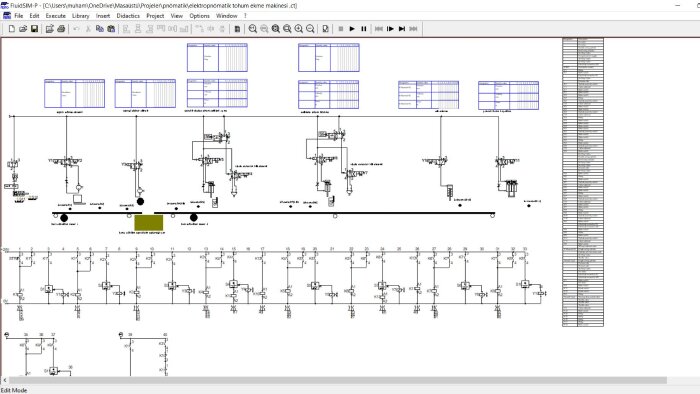
Task: Click the grayed Next Topic button
Action: [413, 29]
